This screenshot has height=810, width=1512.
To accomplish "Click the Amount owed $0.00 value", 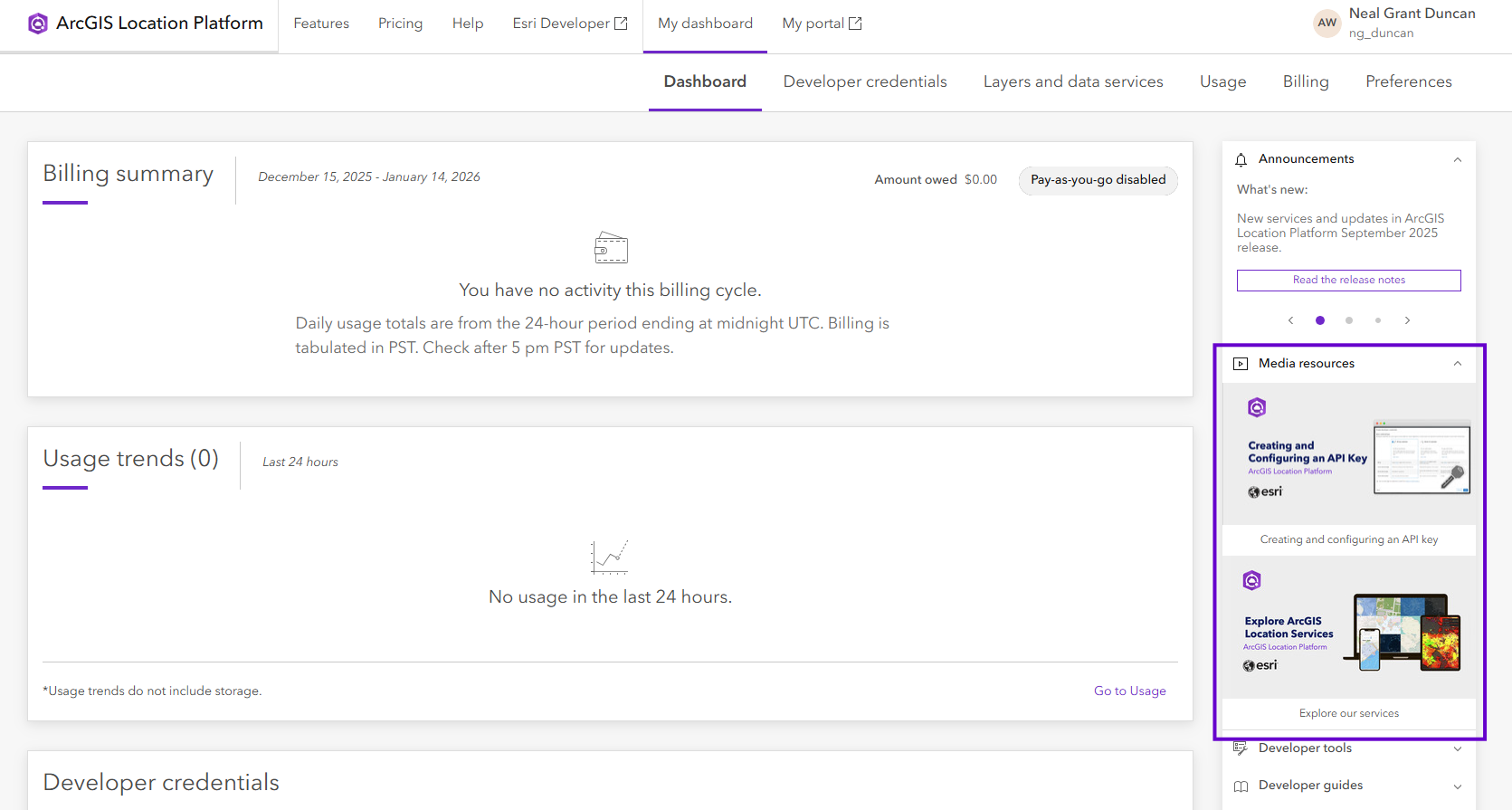I will point(981,180).
